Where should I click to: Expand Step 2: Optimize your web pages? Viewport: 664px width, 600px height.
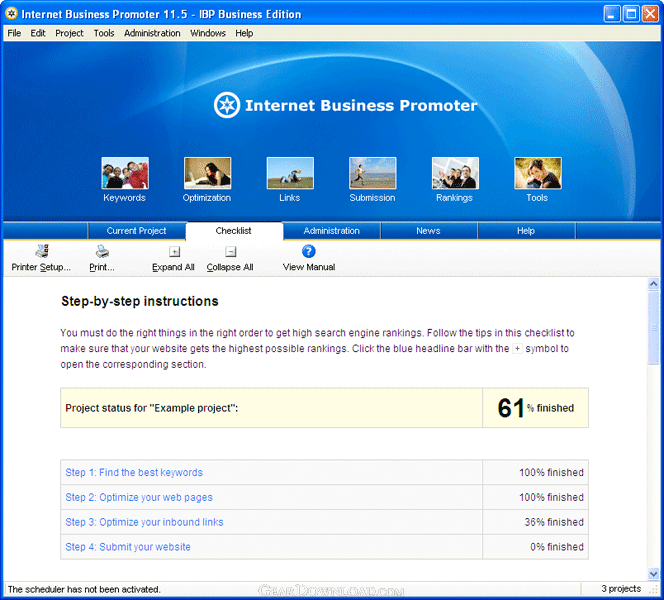pos(139,498)
